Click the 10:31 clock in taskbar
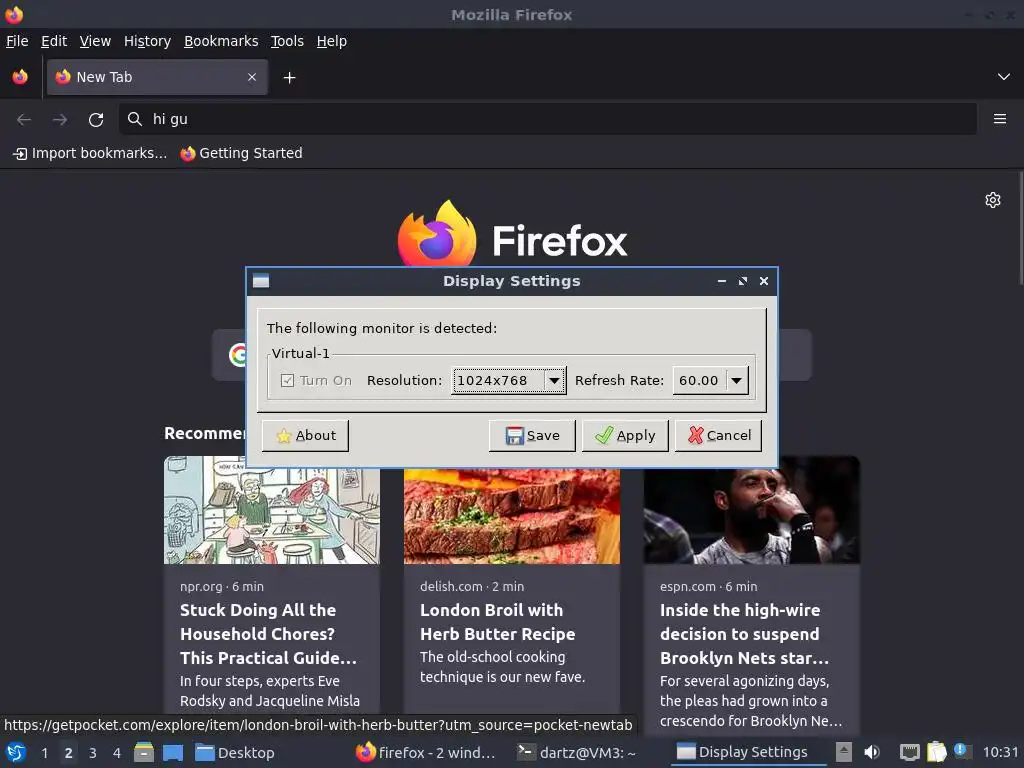 [1000, 752]
